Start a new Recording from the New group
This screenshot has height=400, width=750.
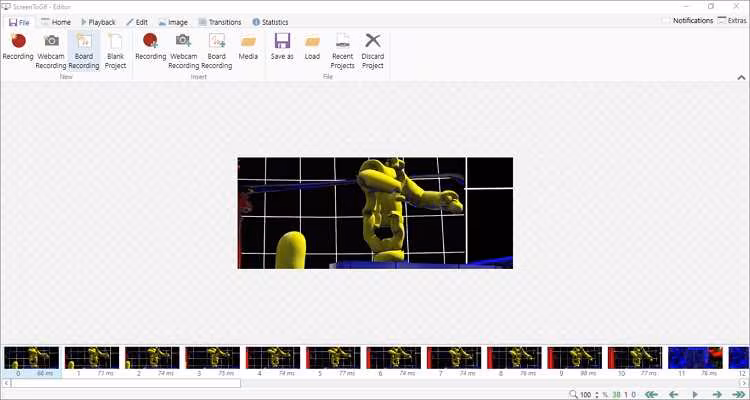tap(18, 48)
